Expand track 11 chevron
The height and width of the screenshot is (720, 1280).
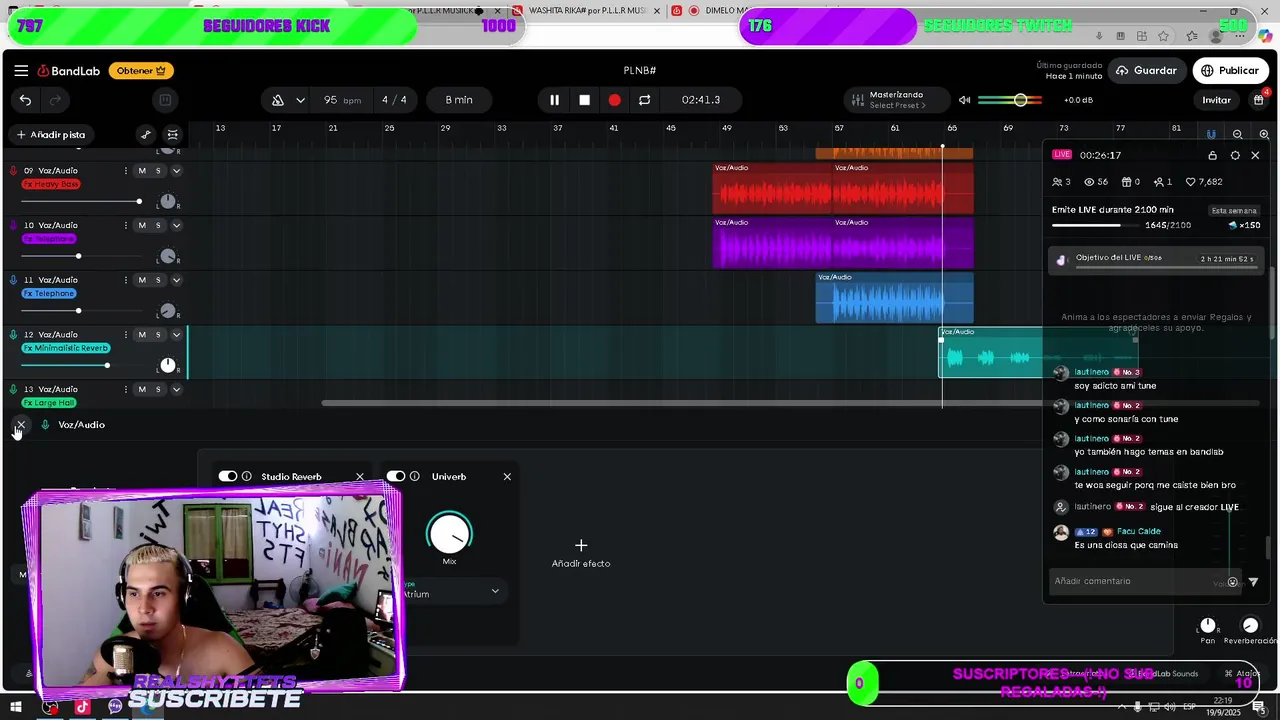[176, 280]
